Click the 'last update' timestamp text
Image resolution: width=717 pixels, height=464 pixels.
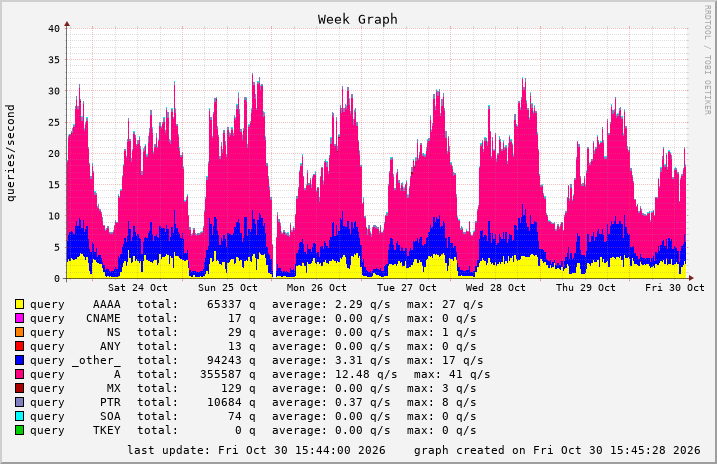(256, 450)
